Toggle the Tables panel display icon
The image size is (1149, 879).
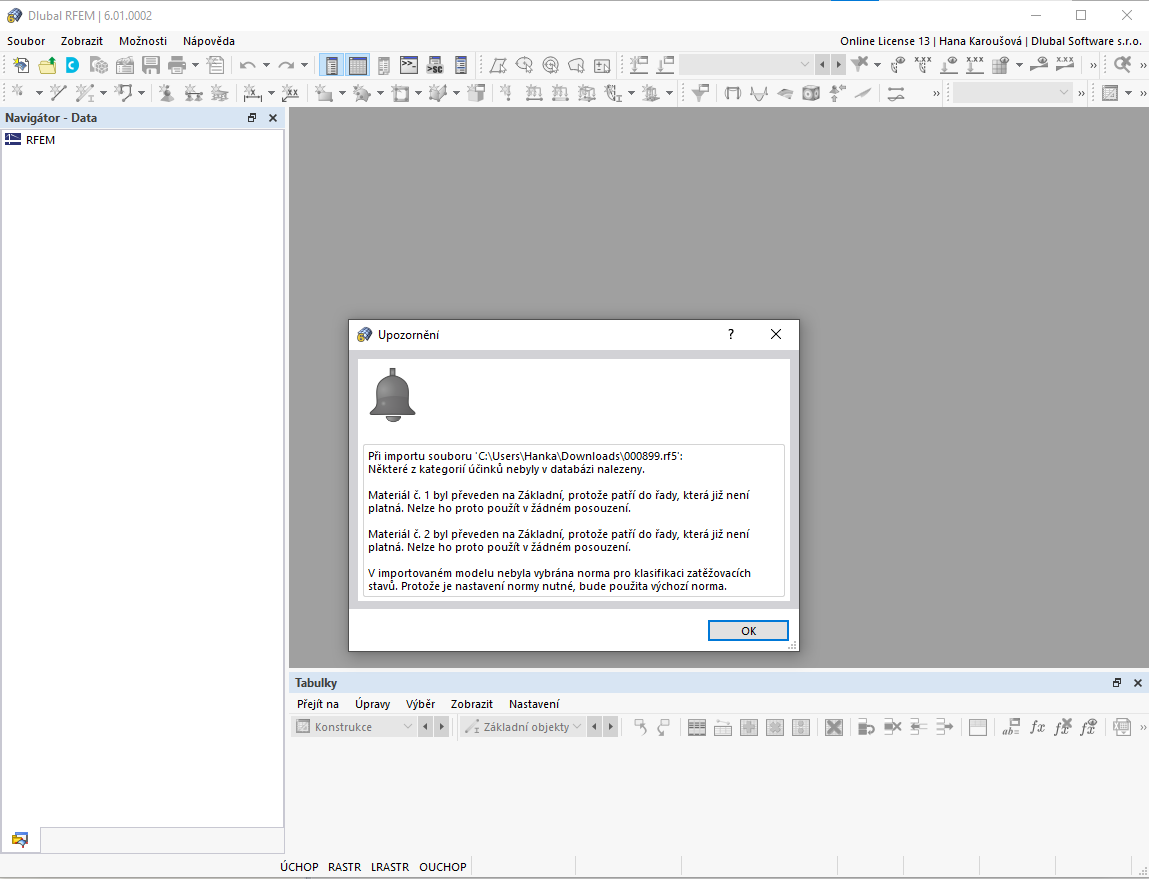[358, 65]
